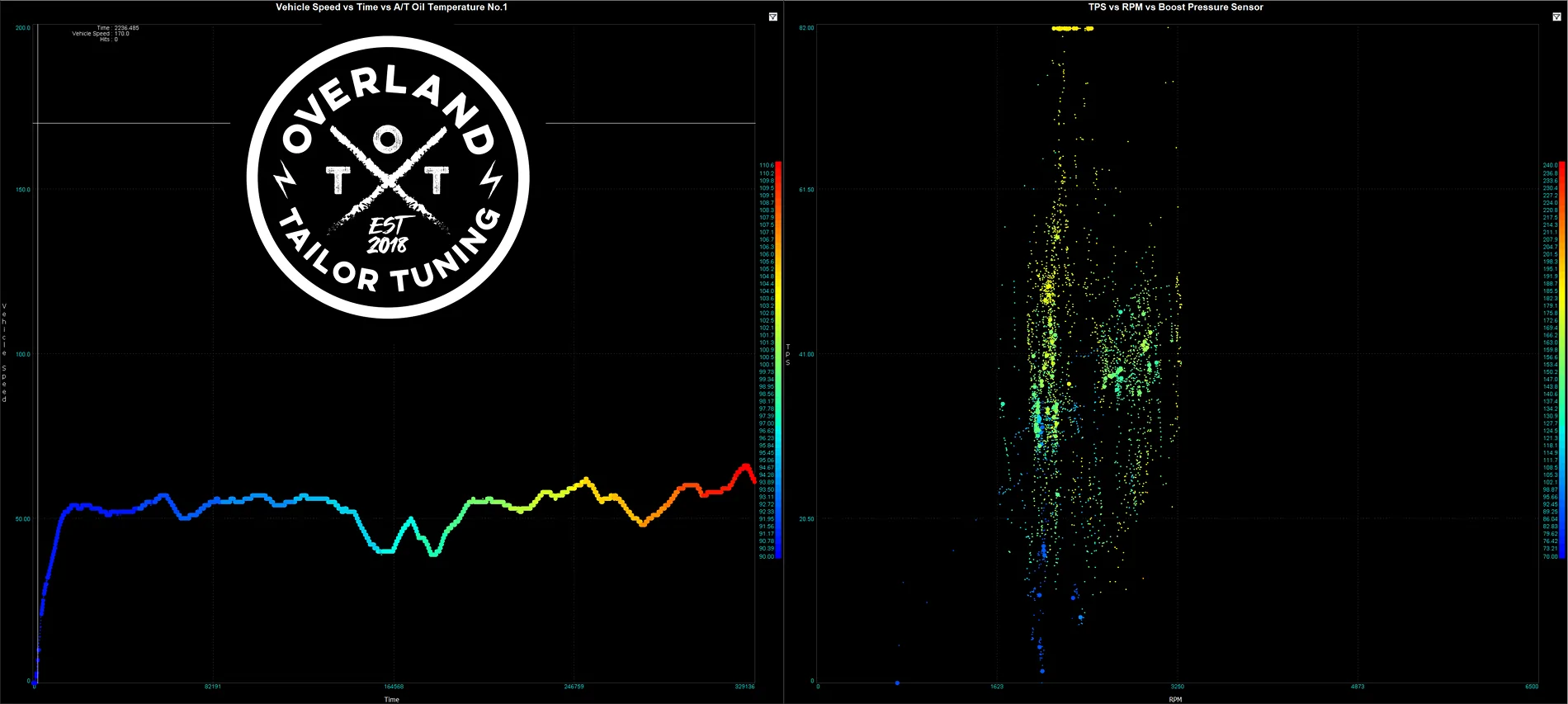Click the 82191 tick on Time axis

tap(213, 687)
